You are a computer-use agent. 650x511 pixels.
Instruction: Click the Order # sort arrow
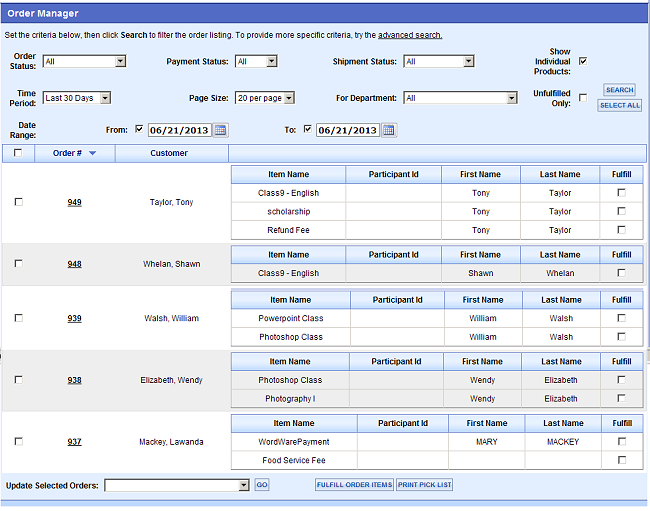pos(92,153)
